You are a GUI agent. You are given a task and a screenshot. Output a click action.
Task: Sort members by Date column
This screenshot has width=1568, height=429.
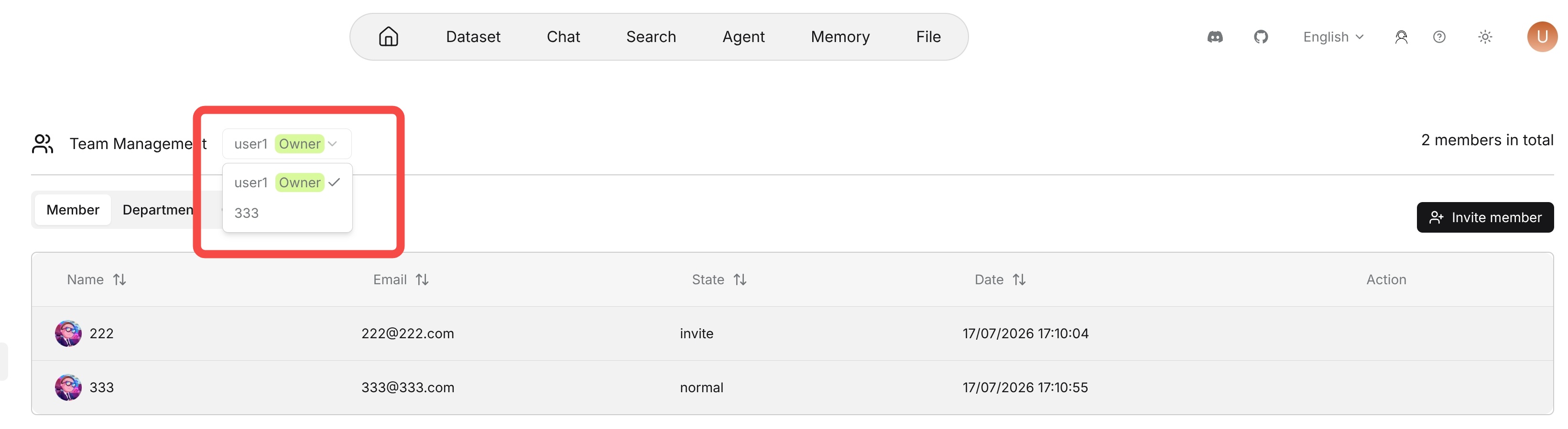coord(1020,279)
